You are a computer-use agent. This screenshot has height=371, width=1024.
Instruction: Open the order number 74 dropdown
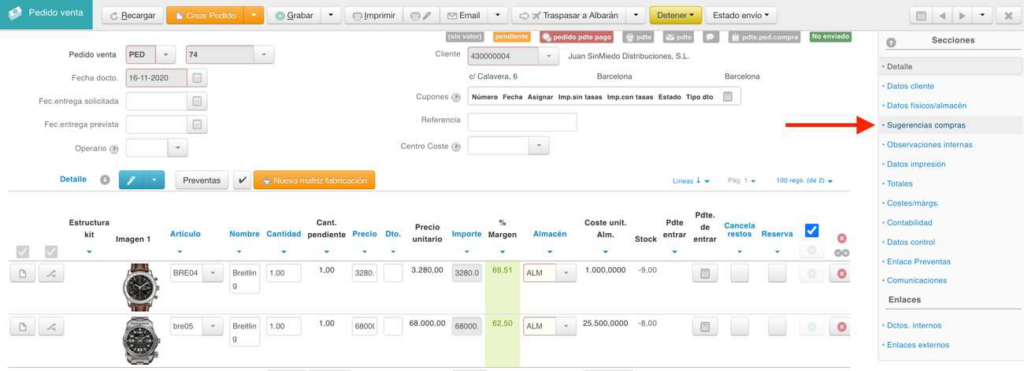point(264,55)
